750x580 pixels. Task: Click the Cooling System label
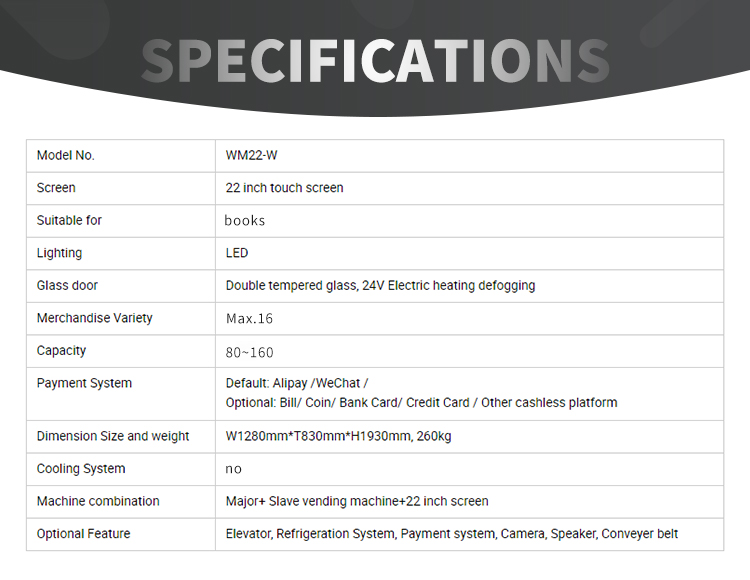81,469
